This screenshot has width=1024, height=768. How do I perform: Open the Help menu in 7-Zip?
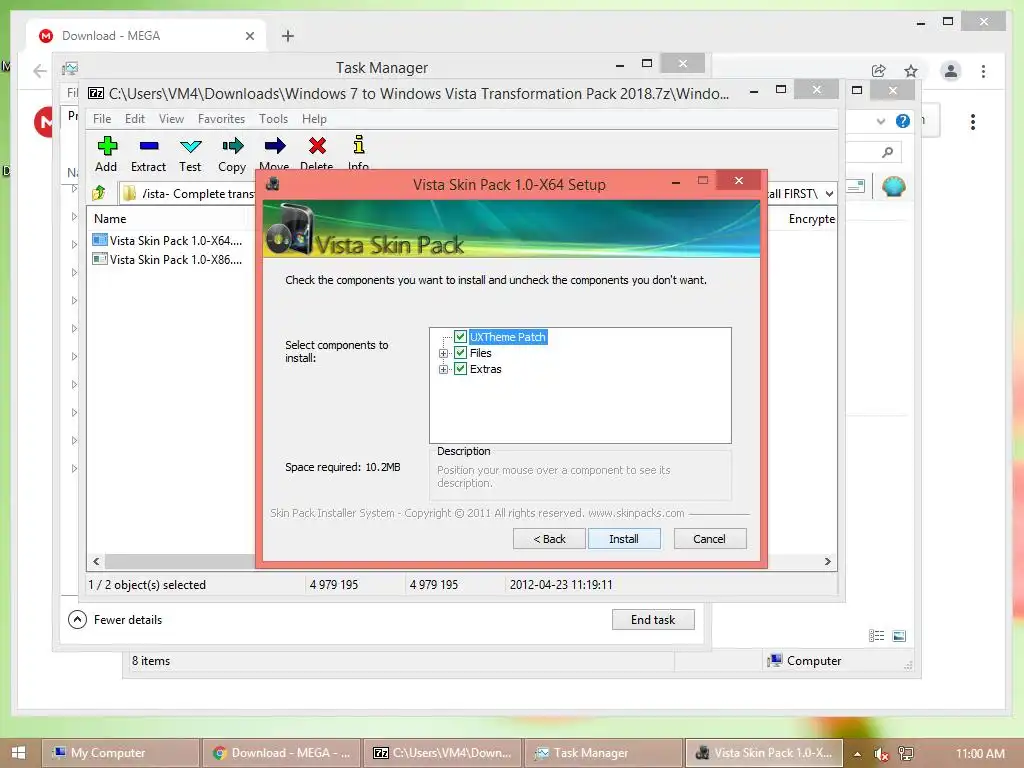[314, 119]
